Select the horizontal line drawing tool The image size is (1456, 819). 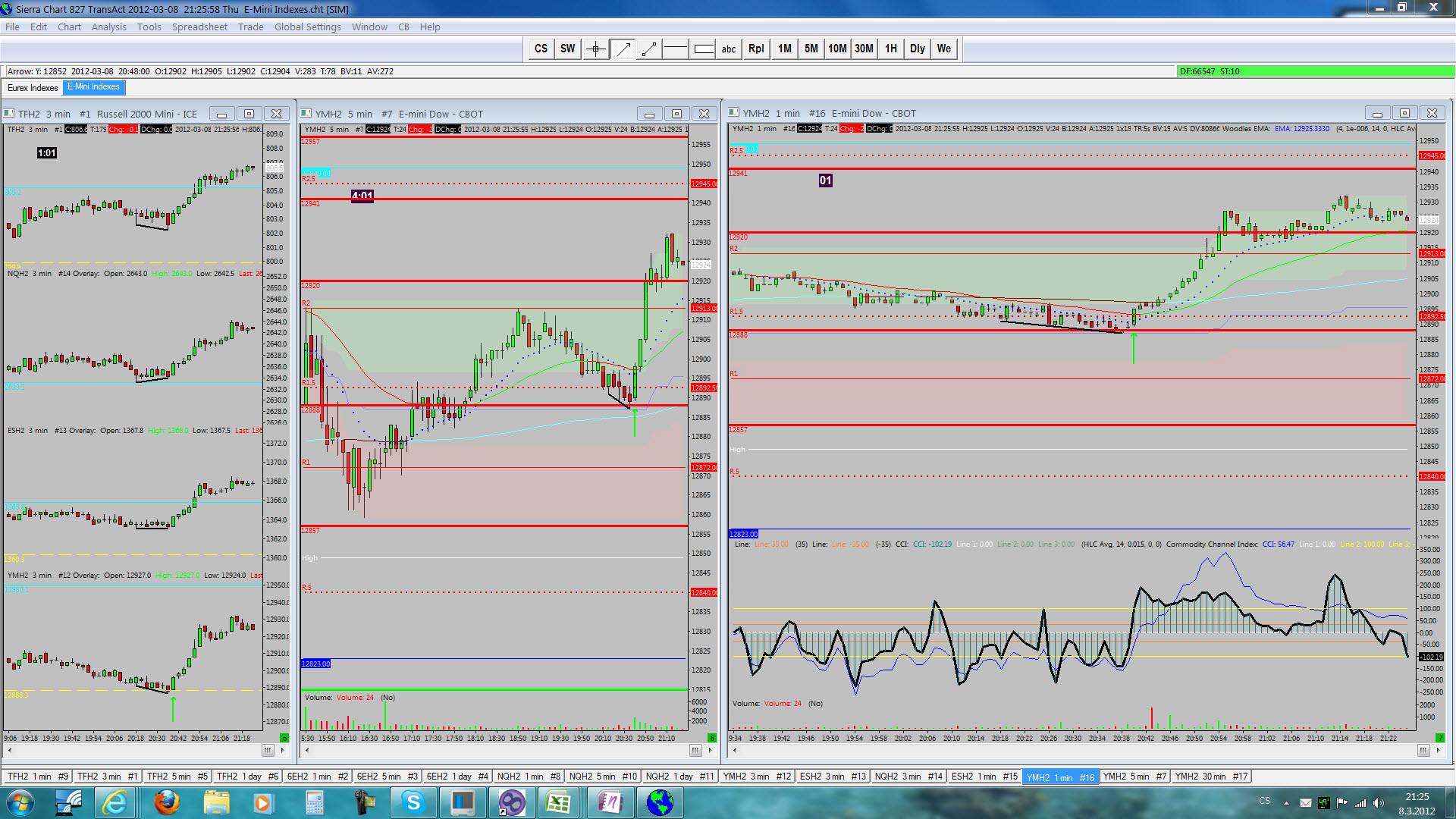click(675, 49)
